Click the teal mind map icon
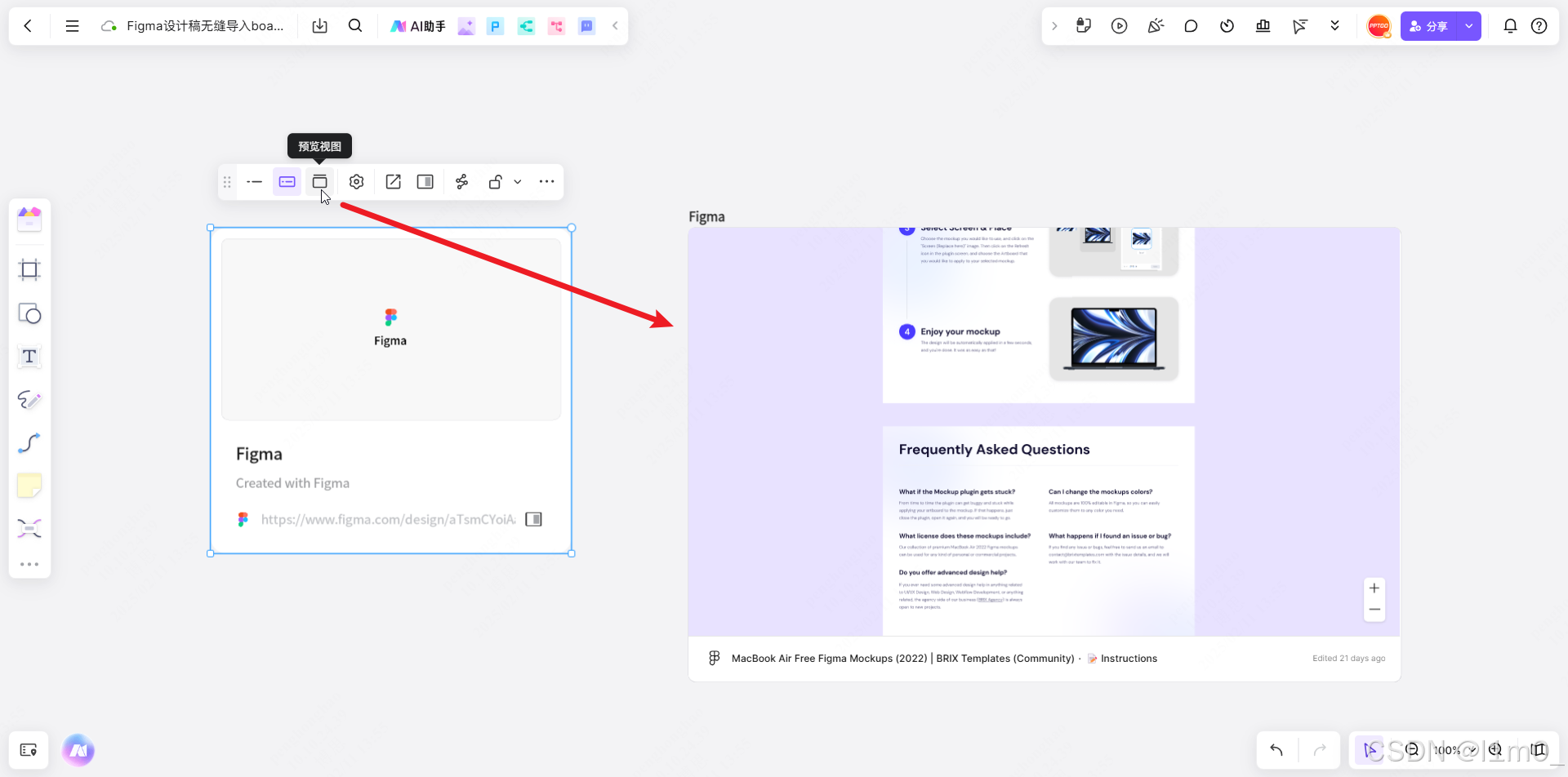Image resolution: width=1568 pixels, height=777 pixels. click(526, 26)
